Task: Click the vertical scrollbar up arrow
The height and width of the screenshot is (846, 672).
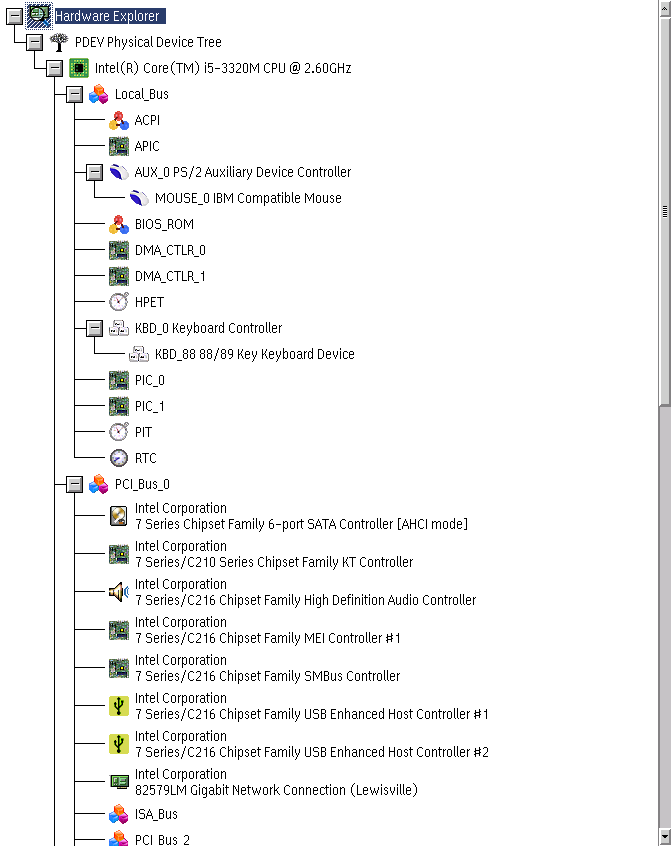Action: tap(665, 9)
